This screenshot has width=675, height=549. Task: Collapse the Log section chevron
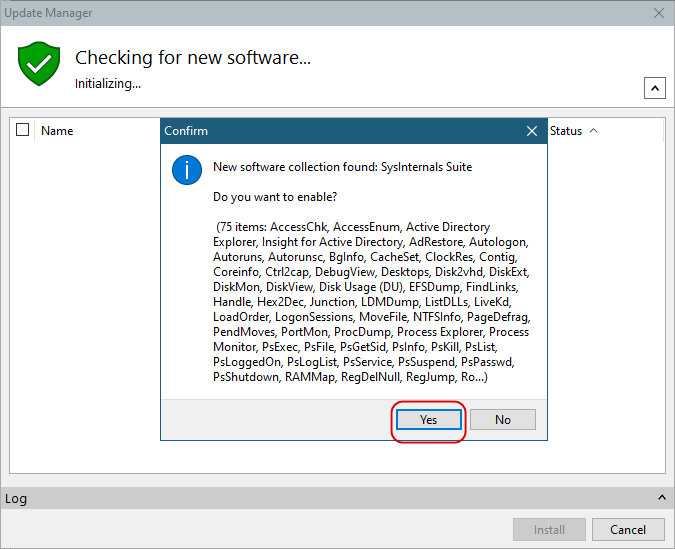click(x=662, y=498)
